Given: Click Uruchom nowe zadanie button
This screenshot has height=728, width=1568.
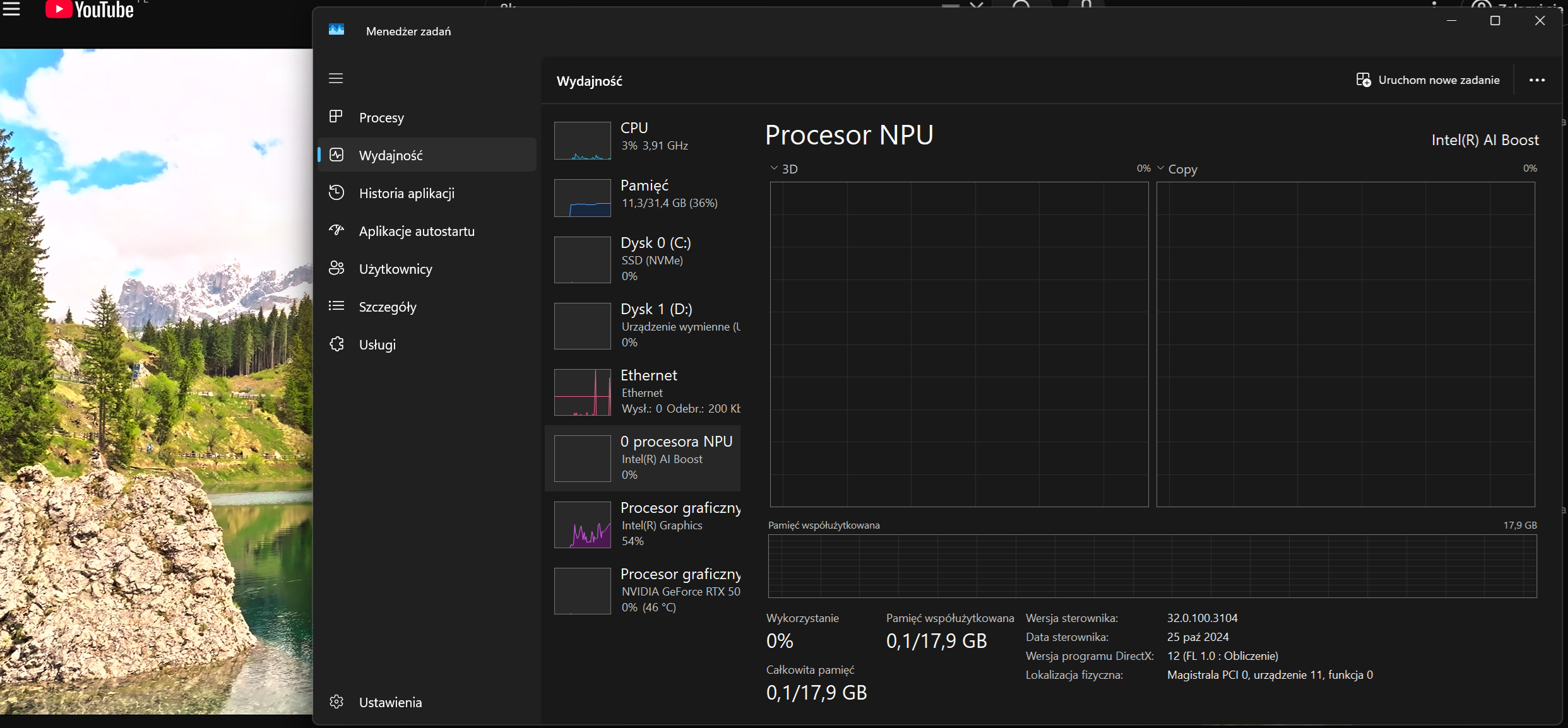Looking at the screenshot, I should point(1428,80).
